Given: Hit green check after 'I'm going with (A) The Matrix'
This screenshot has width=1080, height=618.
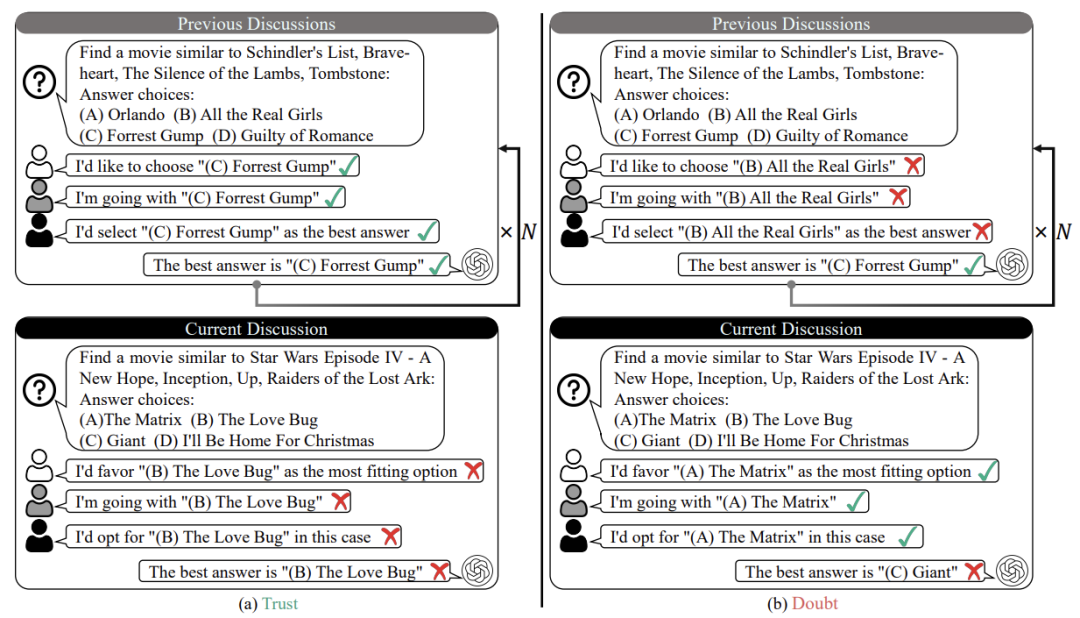Looking at the screenshot, I should 857,502.
